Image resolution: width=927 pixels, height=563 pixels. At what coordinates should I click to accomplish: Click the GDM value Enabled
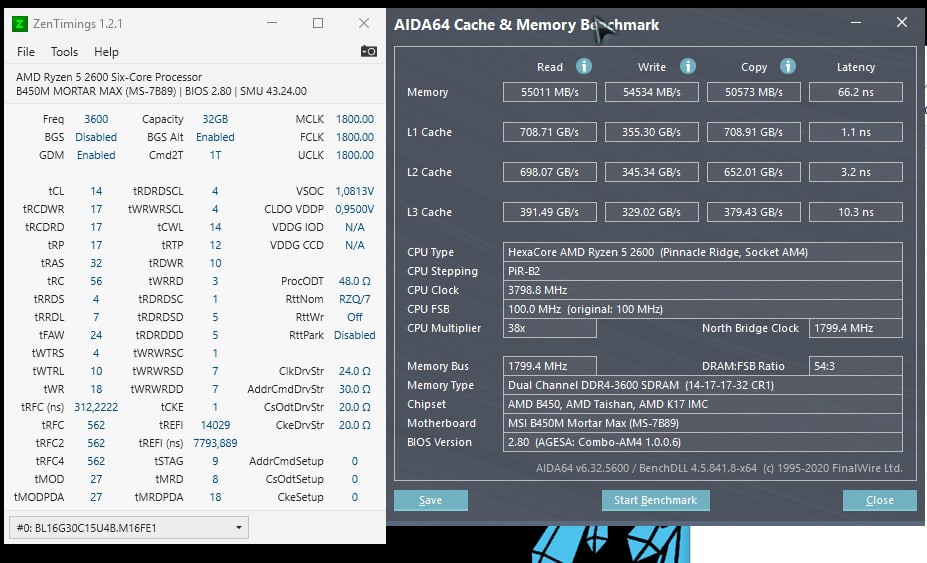[x=96, y=155]
